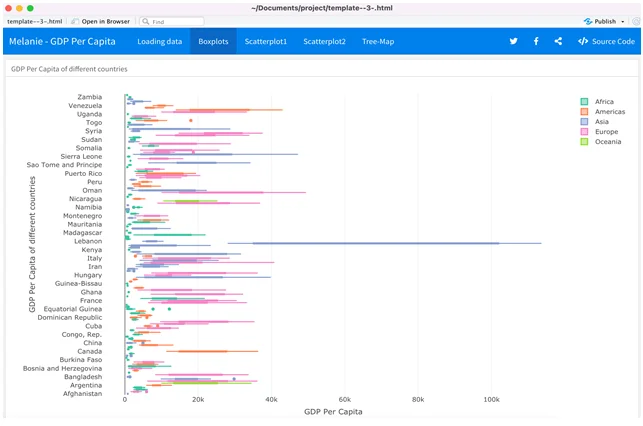Open the Scatterplot1 tab
This screenshot has width=643, height=426.
(x=266, y=41)
